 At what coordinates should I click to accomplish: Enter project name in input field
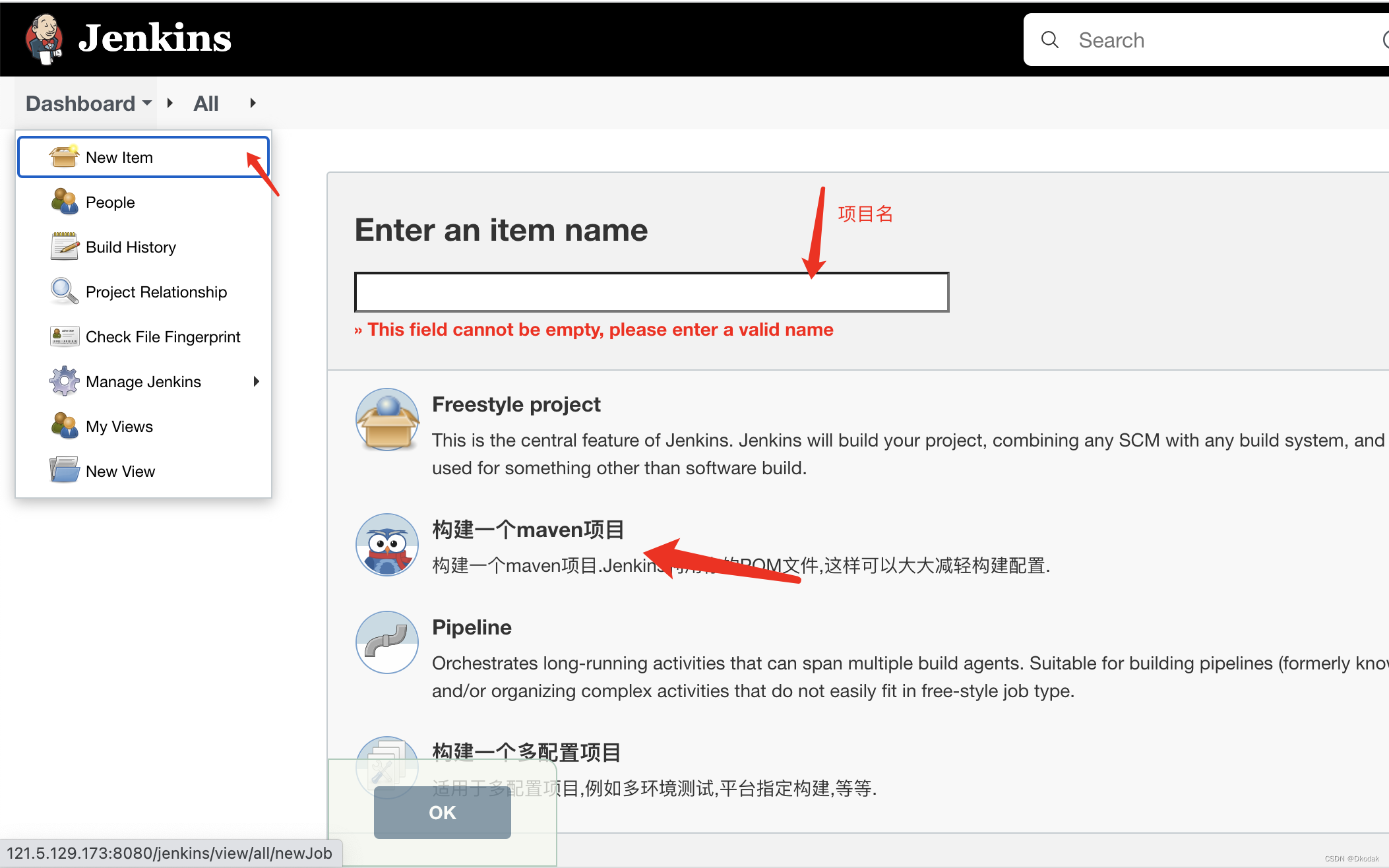(650, 290)
